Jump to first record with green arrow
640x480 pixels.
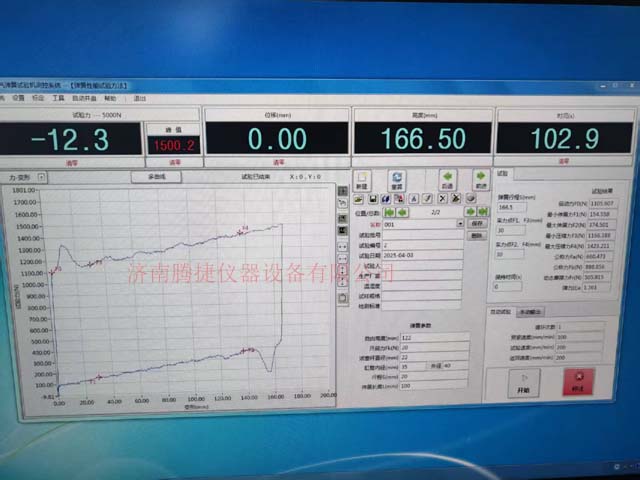[389, 212]
